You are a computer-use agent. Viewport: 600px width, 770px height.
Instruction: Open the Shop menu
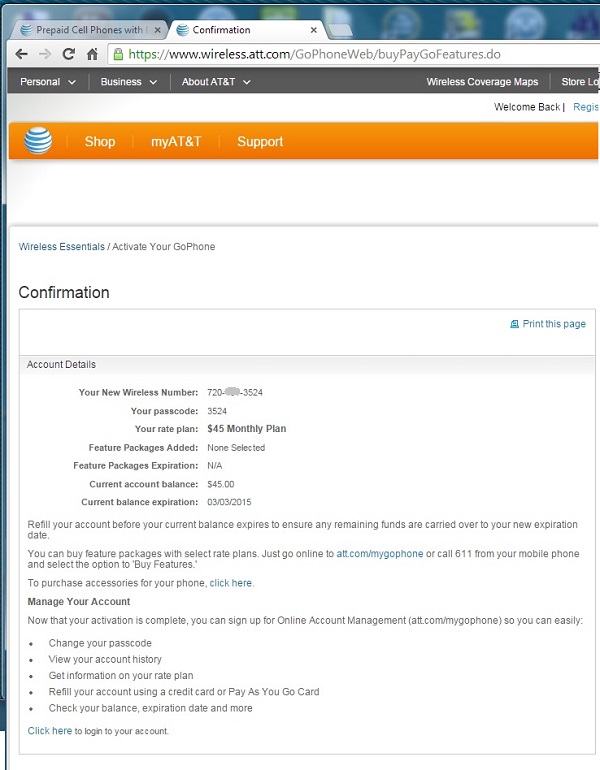pos(100,141)
